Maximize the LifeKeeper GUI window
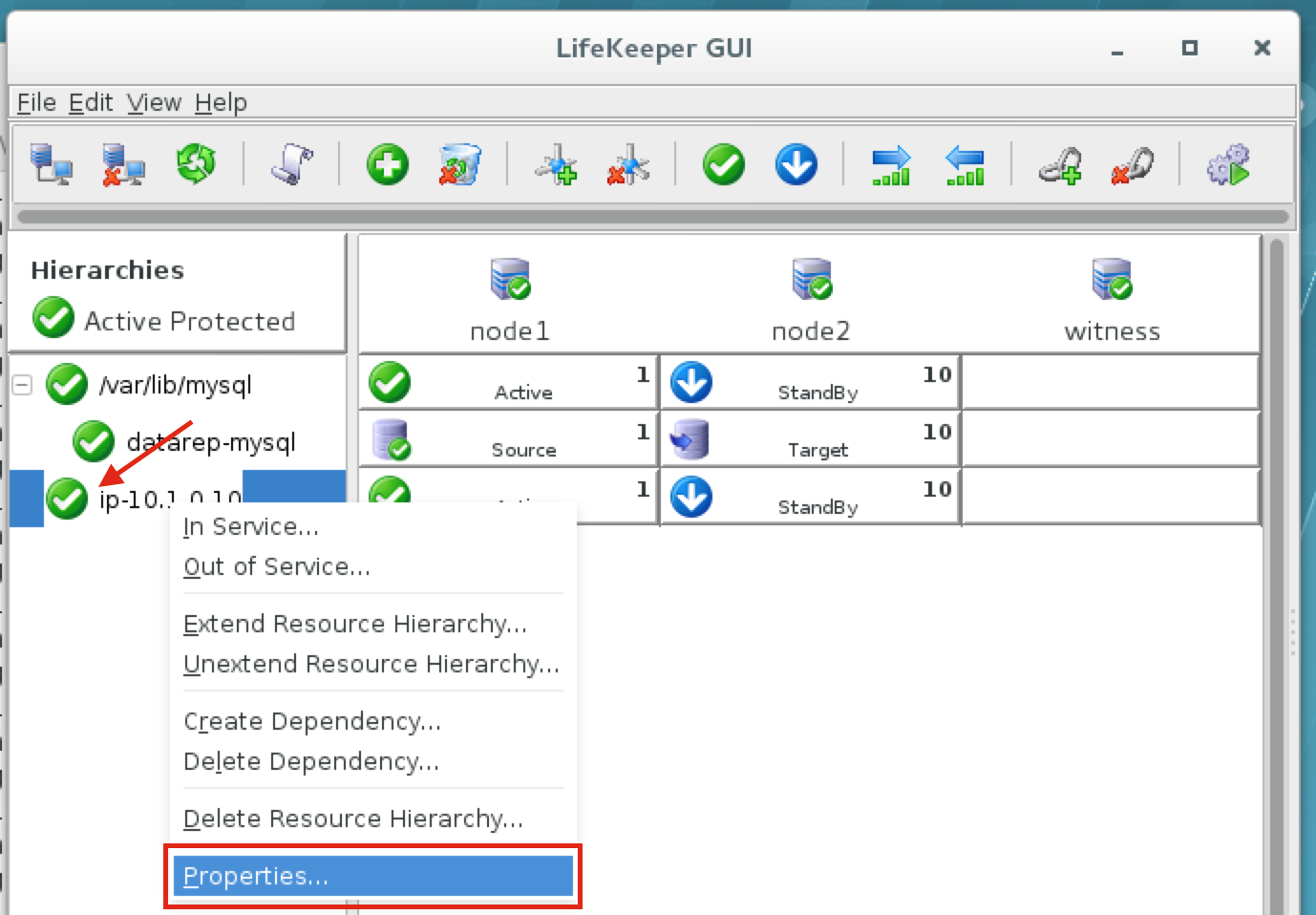Screen dimensions: 1316x915 (1189, 48)
